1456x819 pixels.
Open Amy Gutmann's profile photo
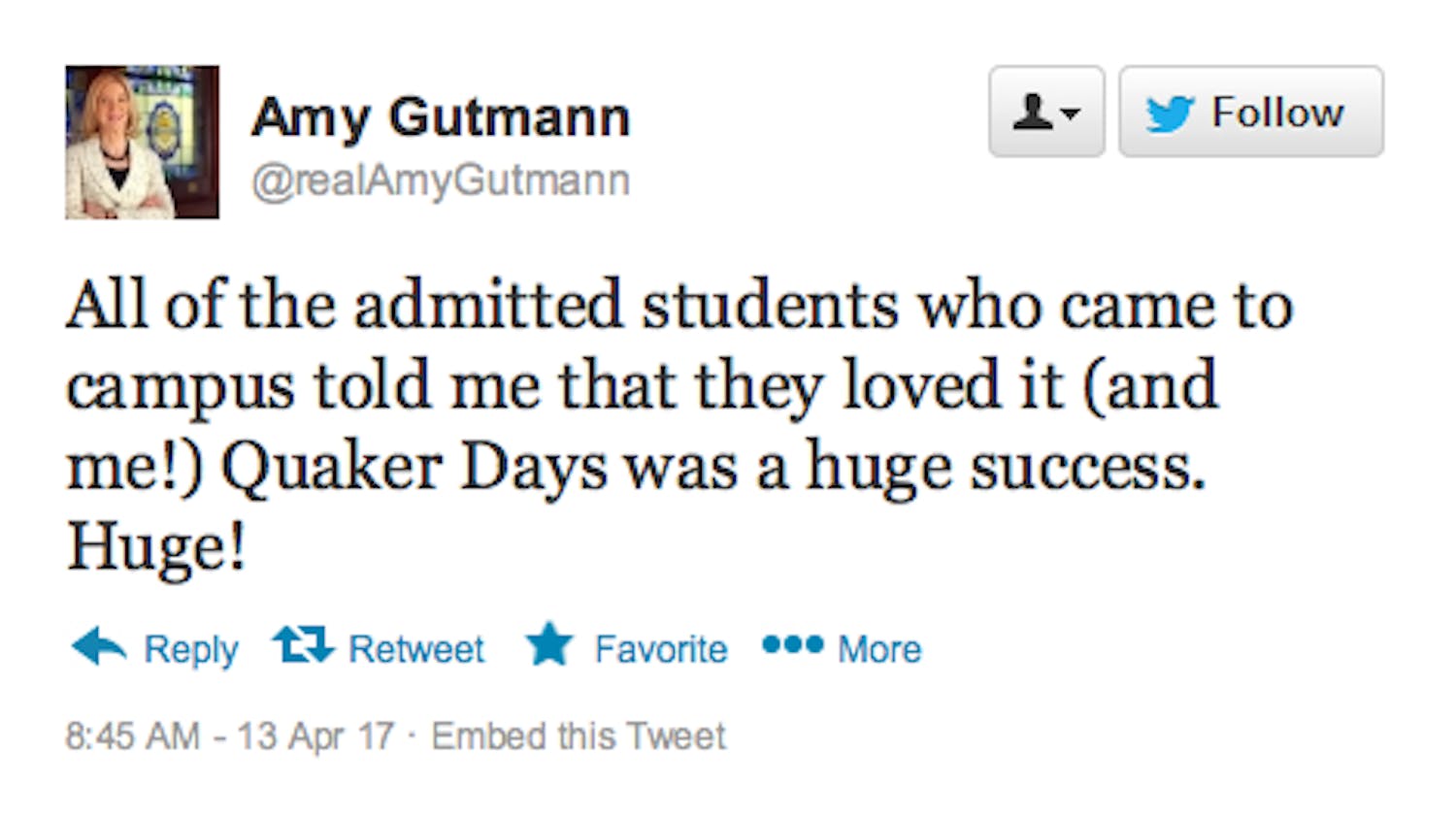click(142, 143)
